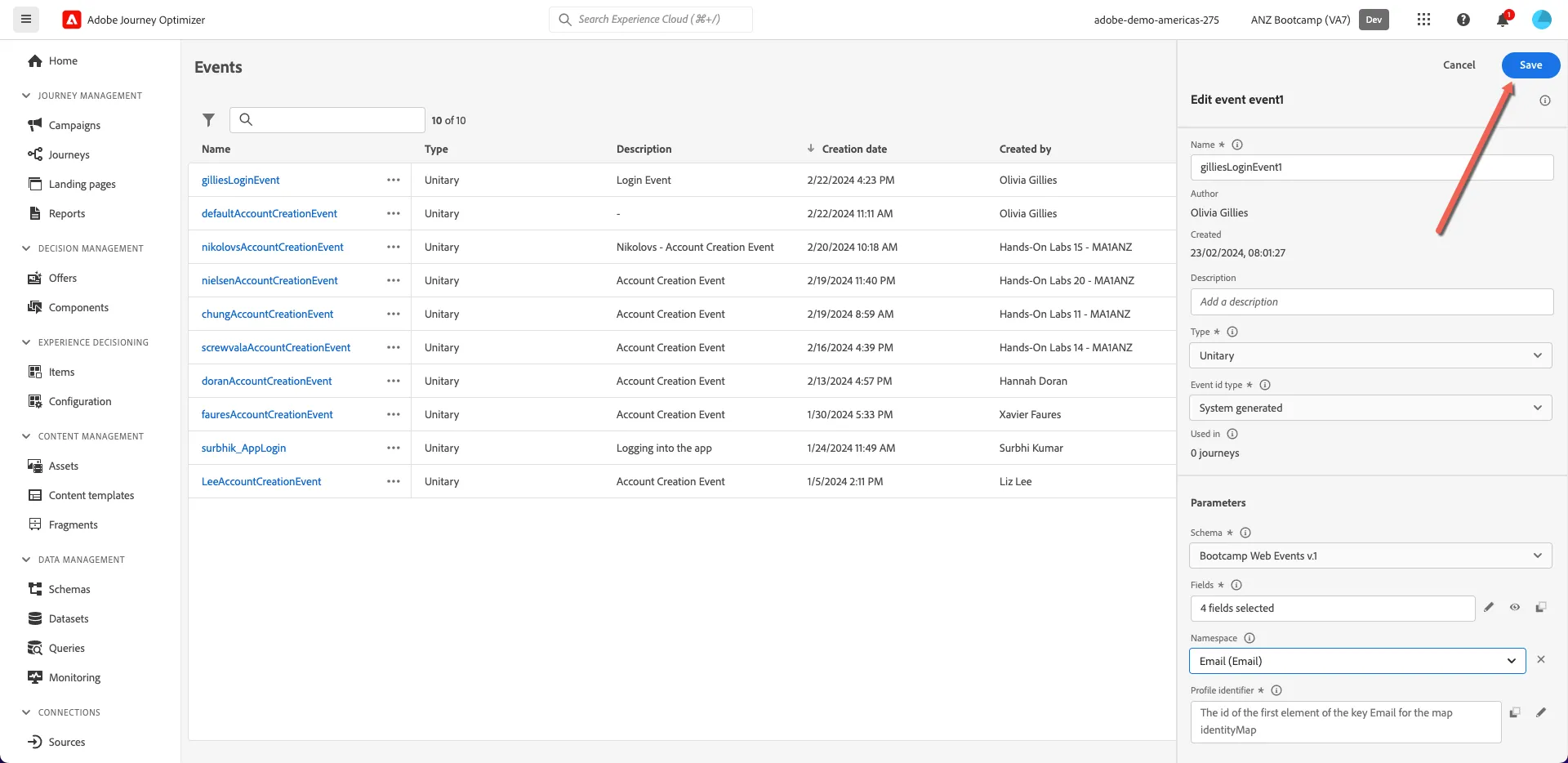Preview selected fields with eye icon
Screen dimensions: 1568x763
pos(1515,607)
